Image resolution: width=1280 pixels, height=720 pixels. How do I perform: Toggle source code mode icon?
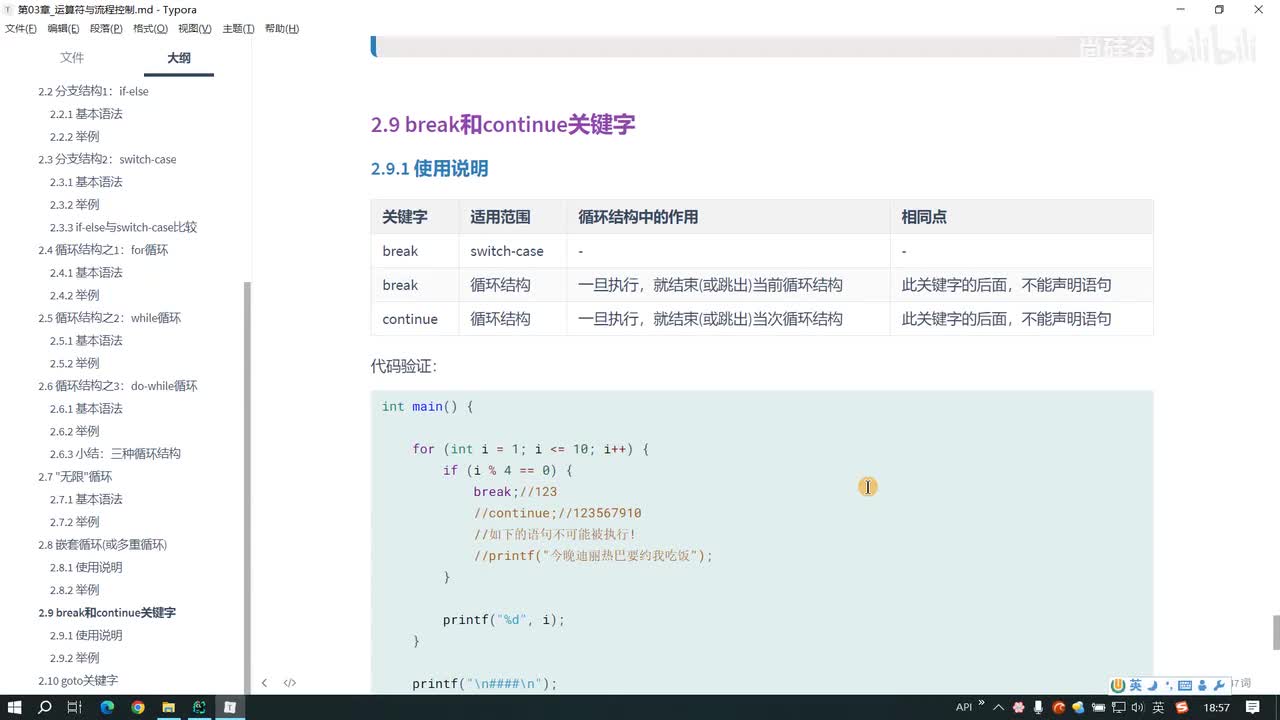290,683
